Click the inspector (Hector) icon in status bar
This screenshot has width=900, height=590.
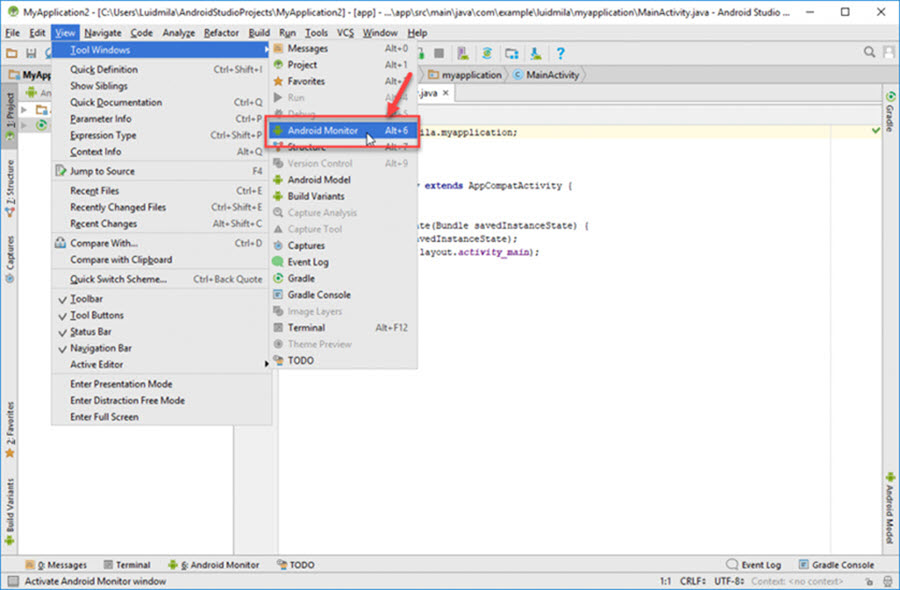[887, 581]
